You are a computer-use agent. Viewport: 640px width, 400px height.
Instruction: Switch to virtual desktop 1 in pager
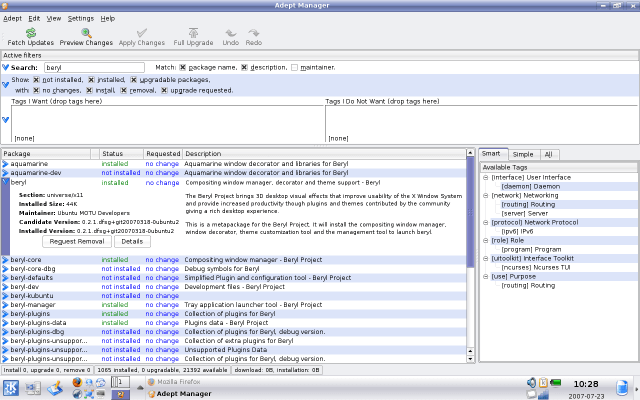click(120, 382)
